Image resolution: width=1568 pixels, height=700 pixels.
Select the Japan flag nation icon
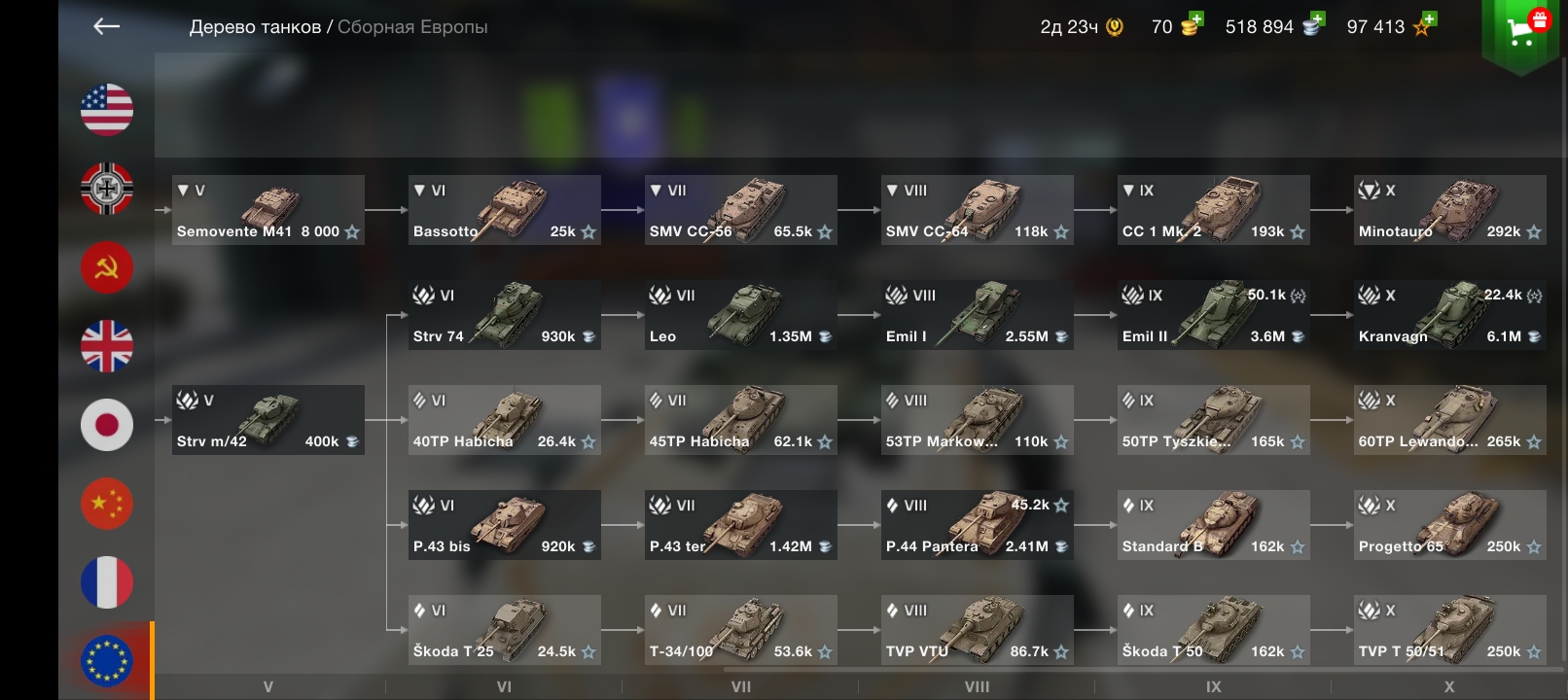[x=107, y=424]
